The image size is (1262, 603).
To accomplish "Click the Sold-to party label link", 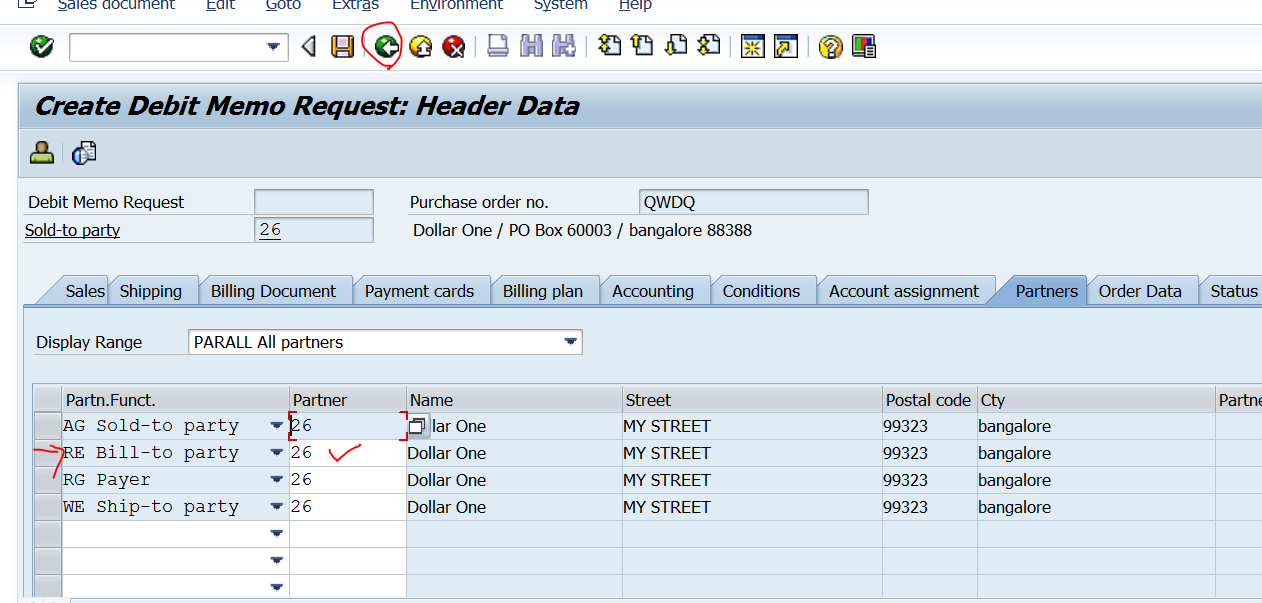I will pos(72,230).
